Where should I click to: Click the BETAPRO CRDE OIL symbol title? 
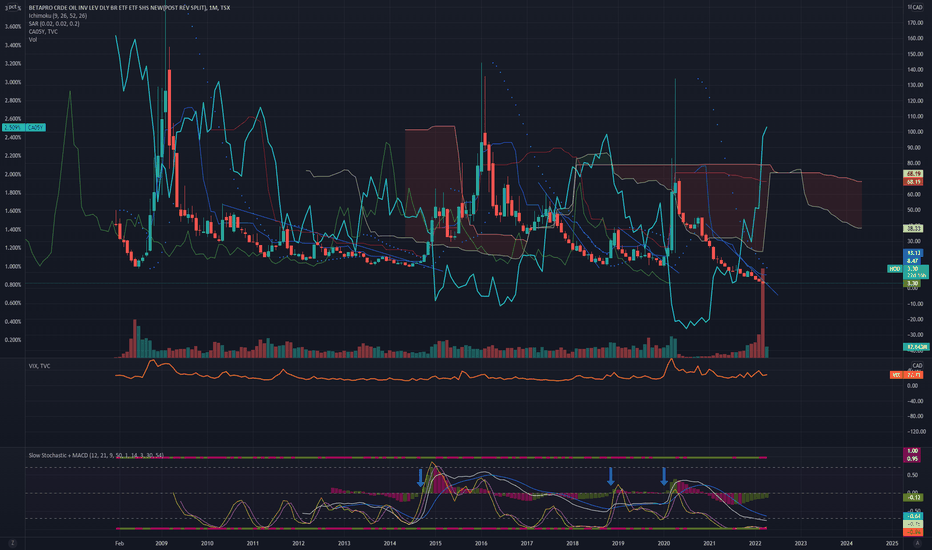pos(129,8)
